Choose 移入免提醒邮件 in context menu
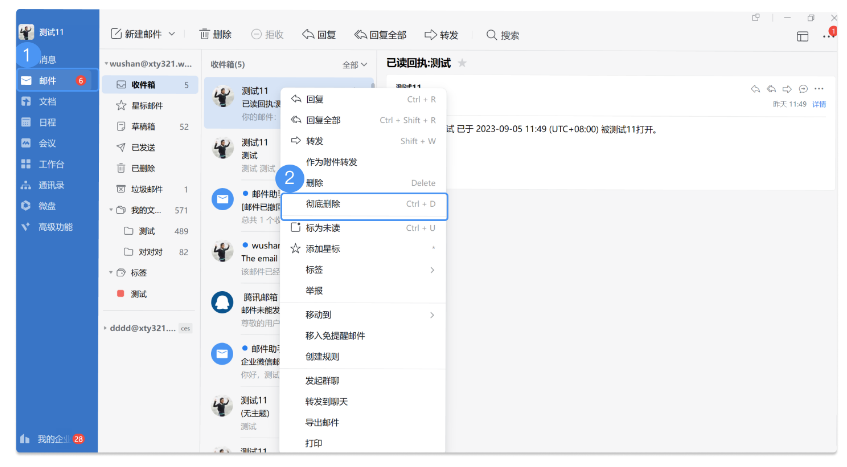The height and width of the screenshot is (467, 847). click(363, 336)
